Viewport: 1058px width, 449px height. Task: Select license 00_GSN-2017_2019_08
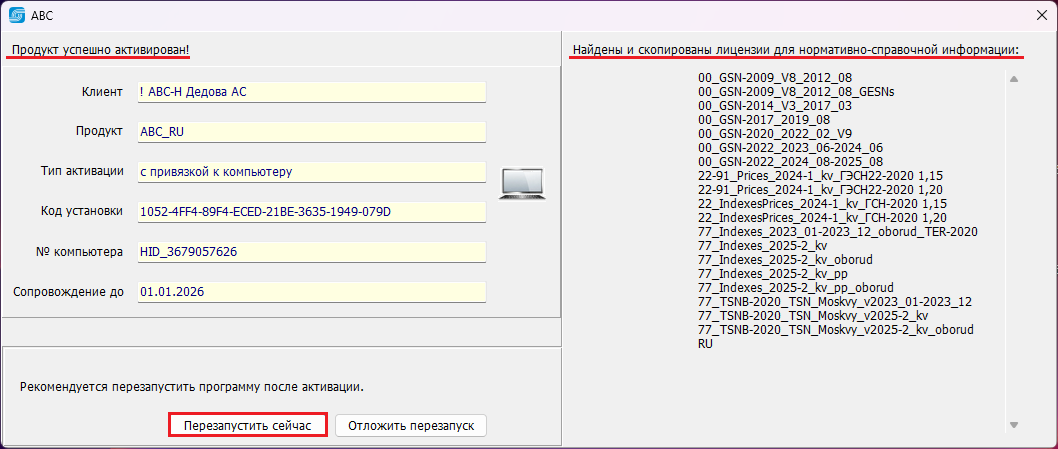[764, 120]
